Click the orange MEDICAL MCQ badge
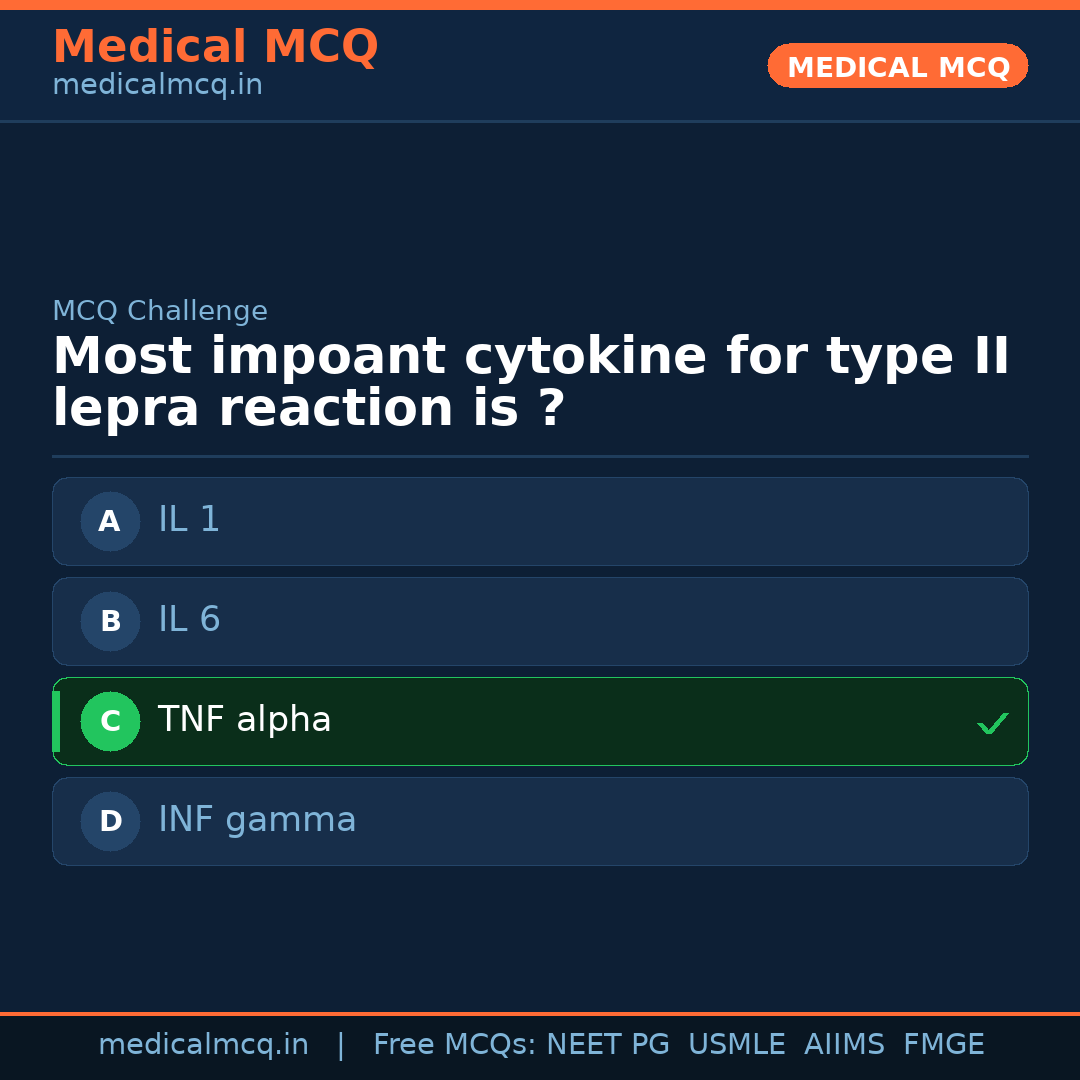1080x1080 pixels. click(x=897, y=66)
